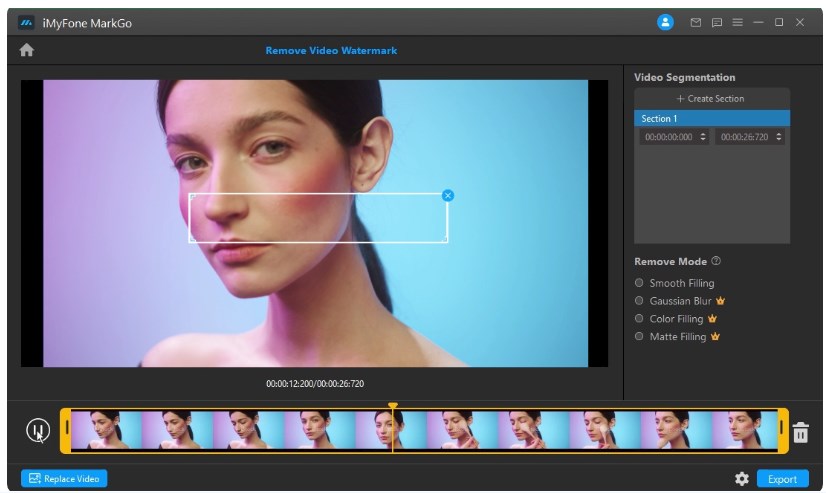This screenshot has width=826, height=493.
Task: Go to the Home screen icon
Action: coord(27,50)
